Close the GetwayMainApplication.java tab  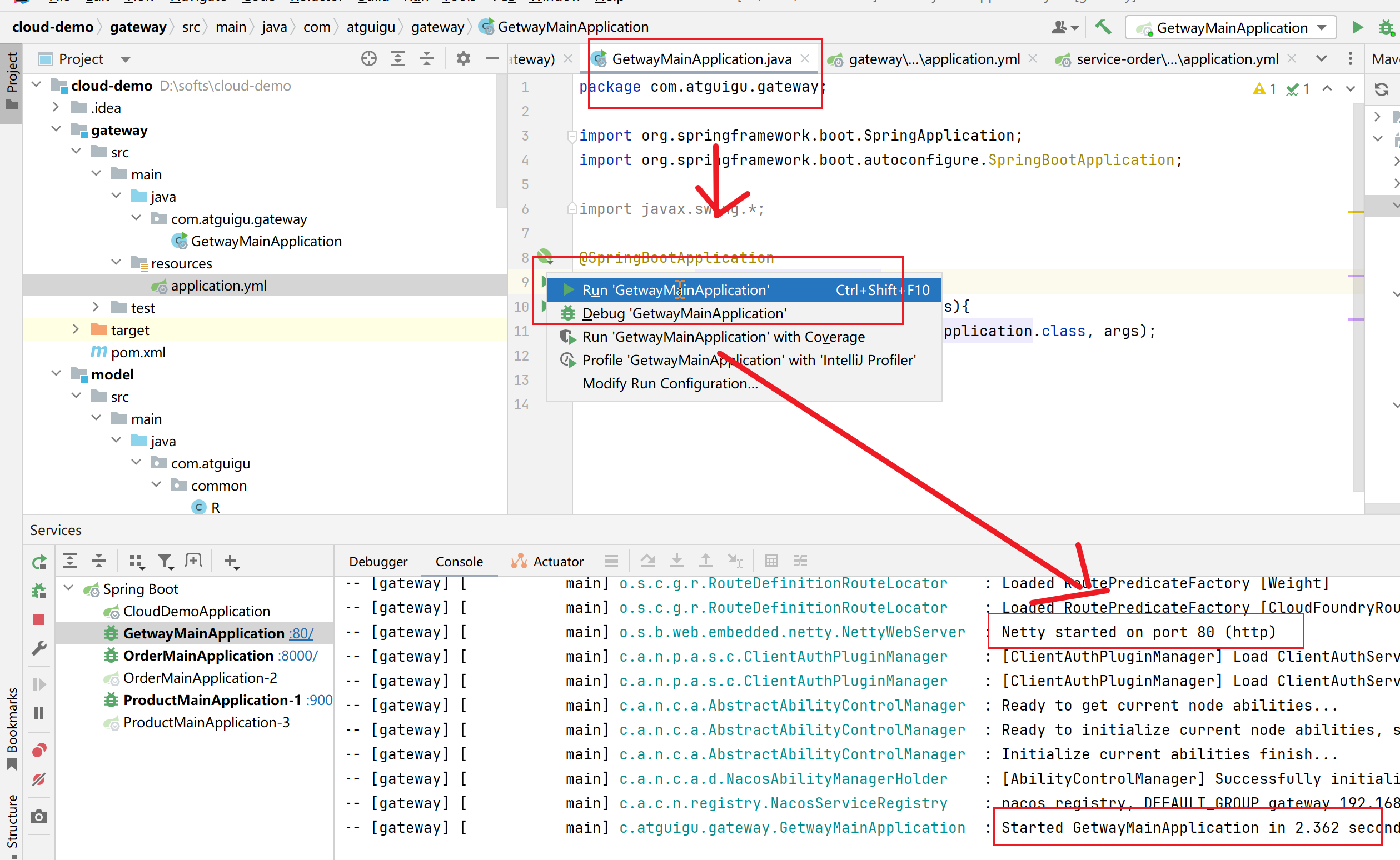coord(805,58)
